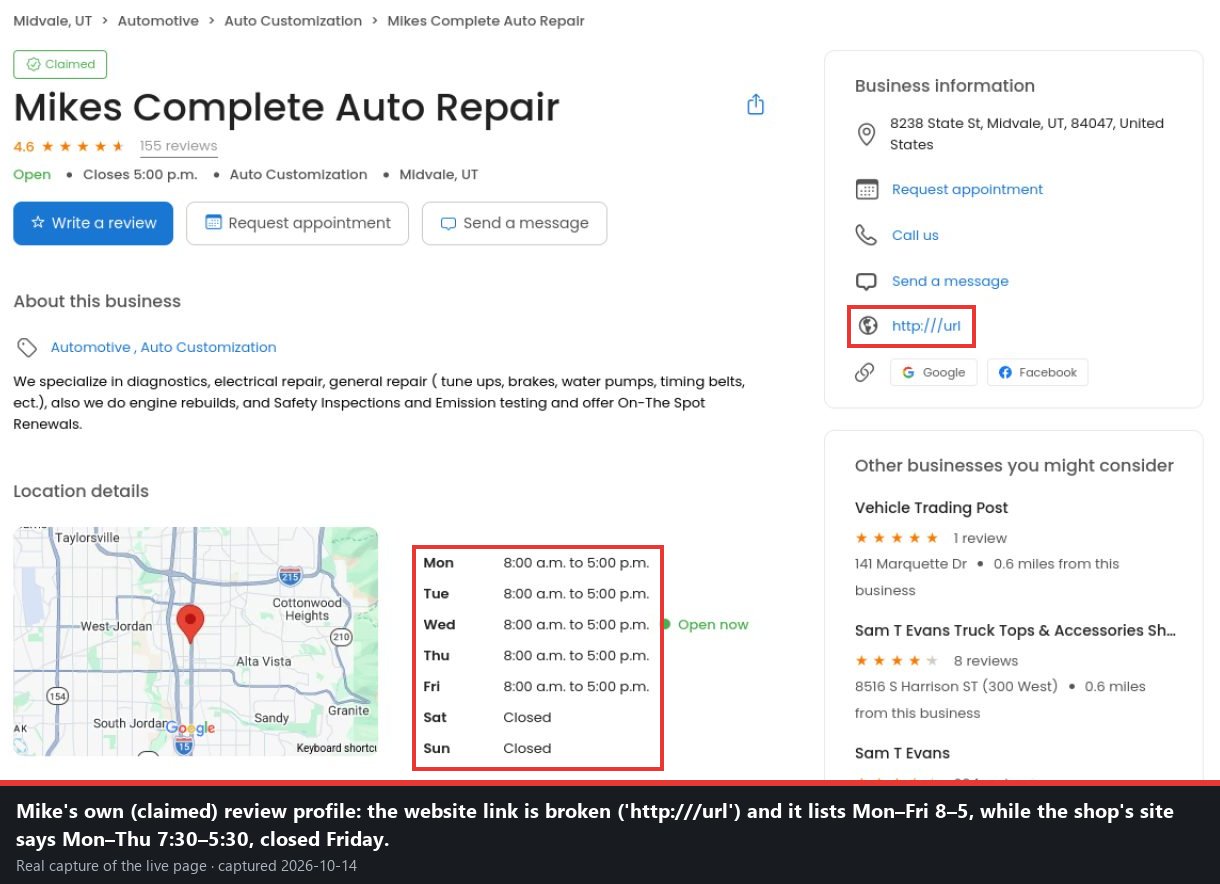Select the Mikes Complete Auto Repair breadcrumb
Image resolution: width=1220 pixels, height=884 pixels.
(486, 21)
